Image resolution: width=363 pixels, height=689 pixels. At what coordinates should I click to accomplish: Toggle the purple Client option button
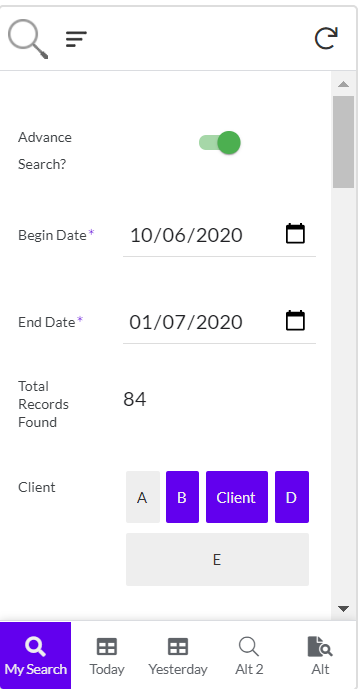click(237, 497)
